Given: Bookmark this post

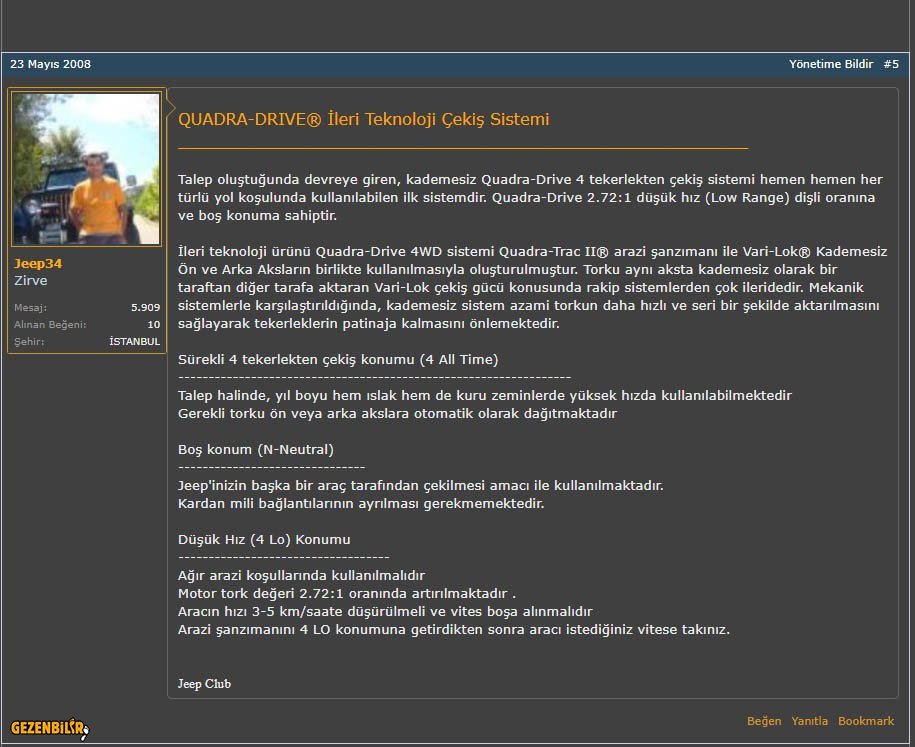Looking at the screenshot, I should coord(866,721).
